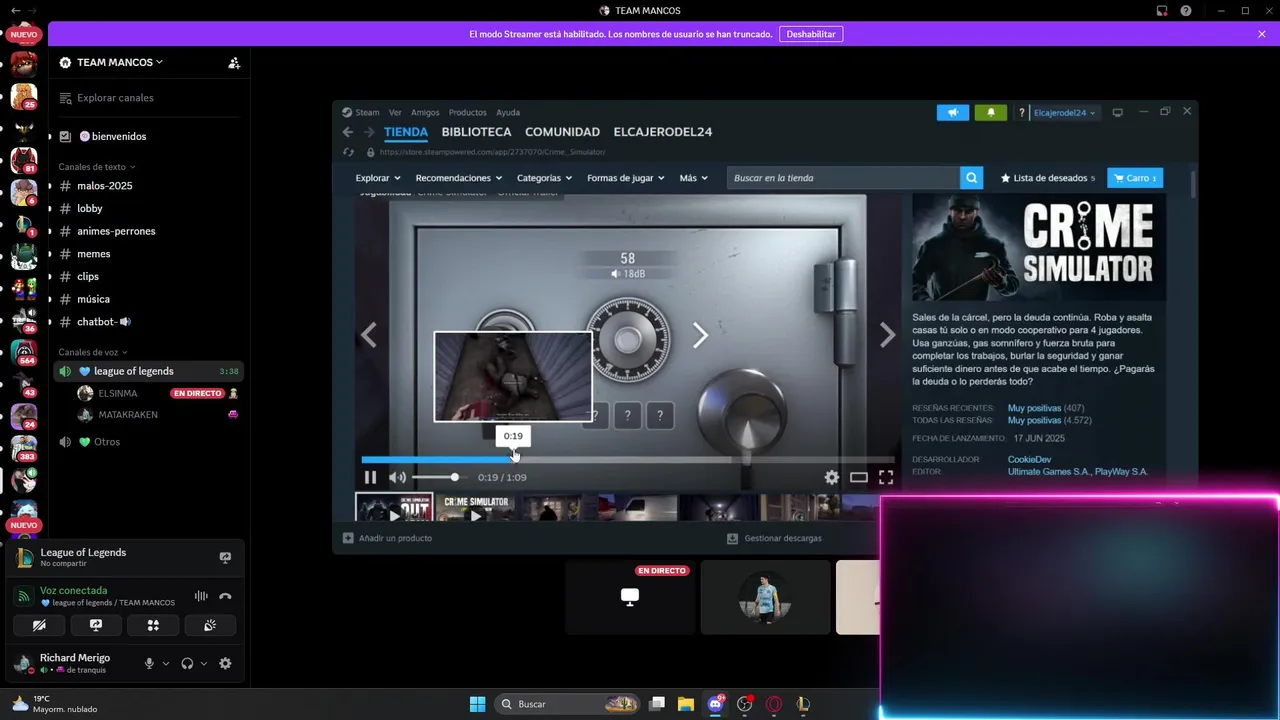The width and height of the screenshot is (1280, 720).
Task: Open the trailer video settings gear
Action: [x=831, y=477]
